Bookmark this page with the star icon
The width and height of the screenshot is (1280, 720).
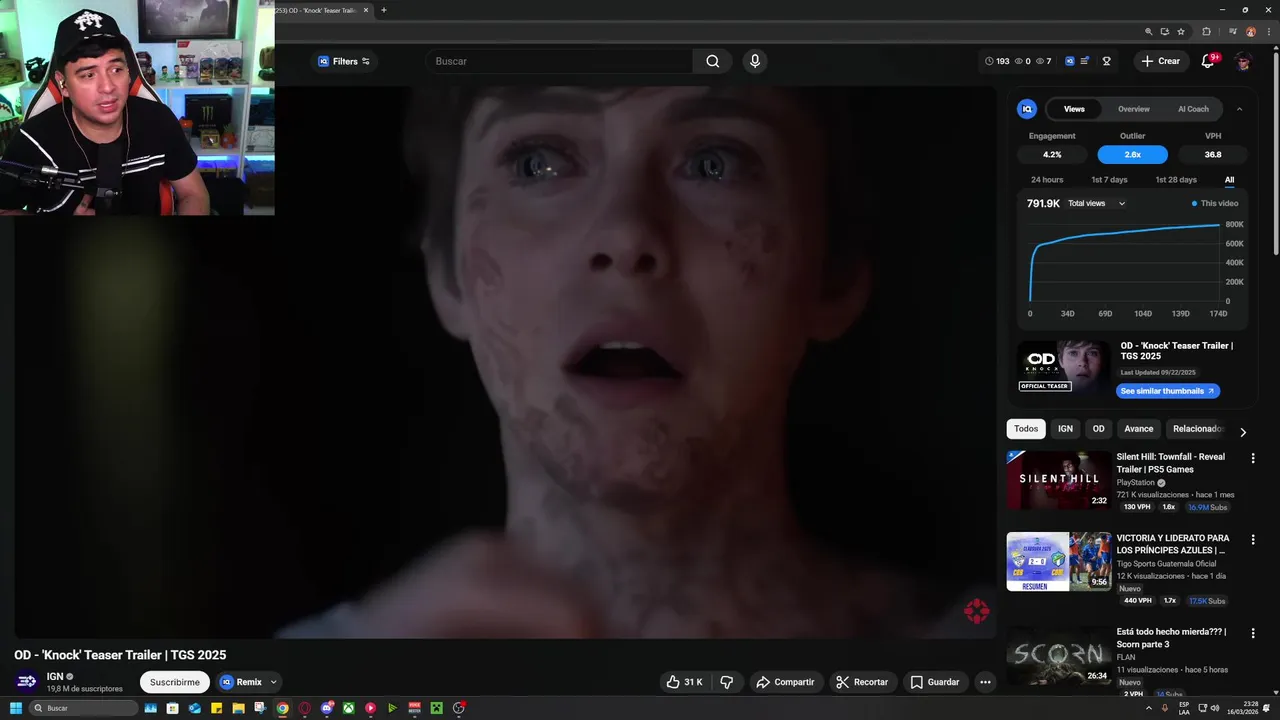click(x=1181, y=31)
